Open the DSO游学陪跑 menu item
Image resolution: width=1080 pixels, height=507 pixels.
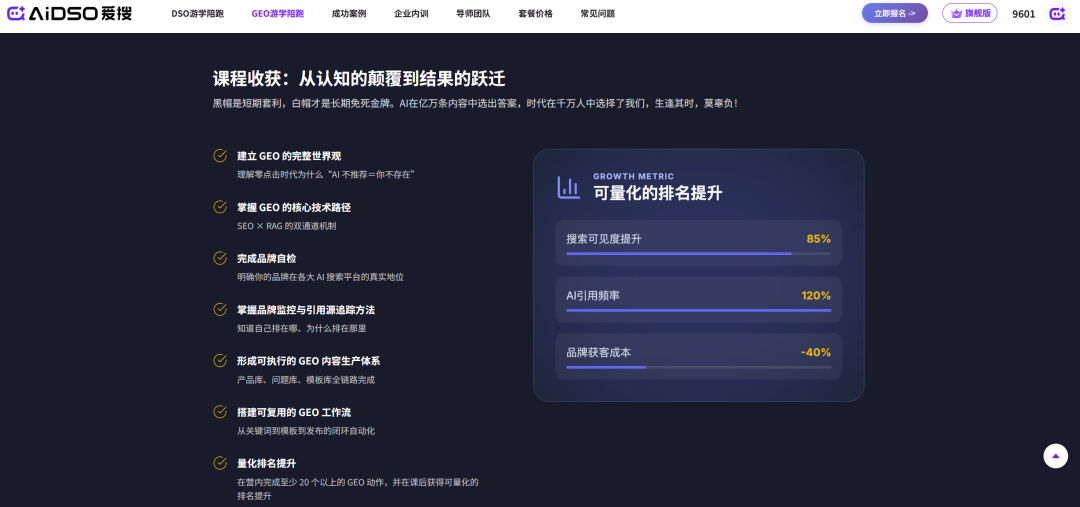(x=197, y=14)
